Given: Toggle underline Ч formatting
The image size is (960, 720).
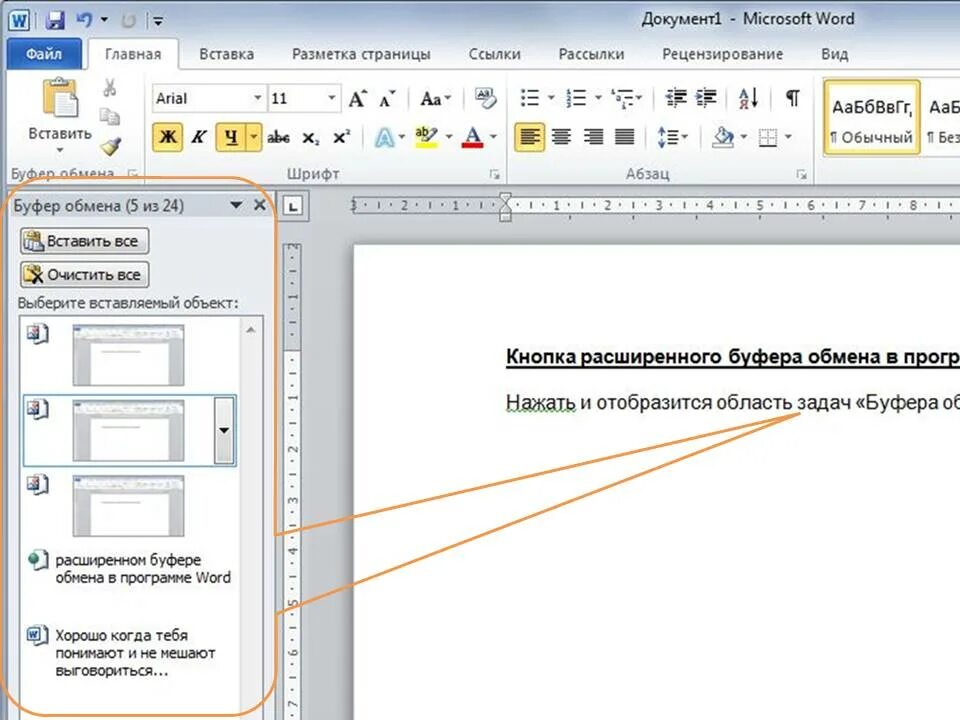Looking at the screenshot, I should click(x=231, y=137).
